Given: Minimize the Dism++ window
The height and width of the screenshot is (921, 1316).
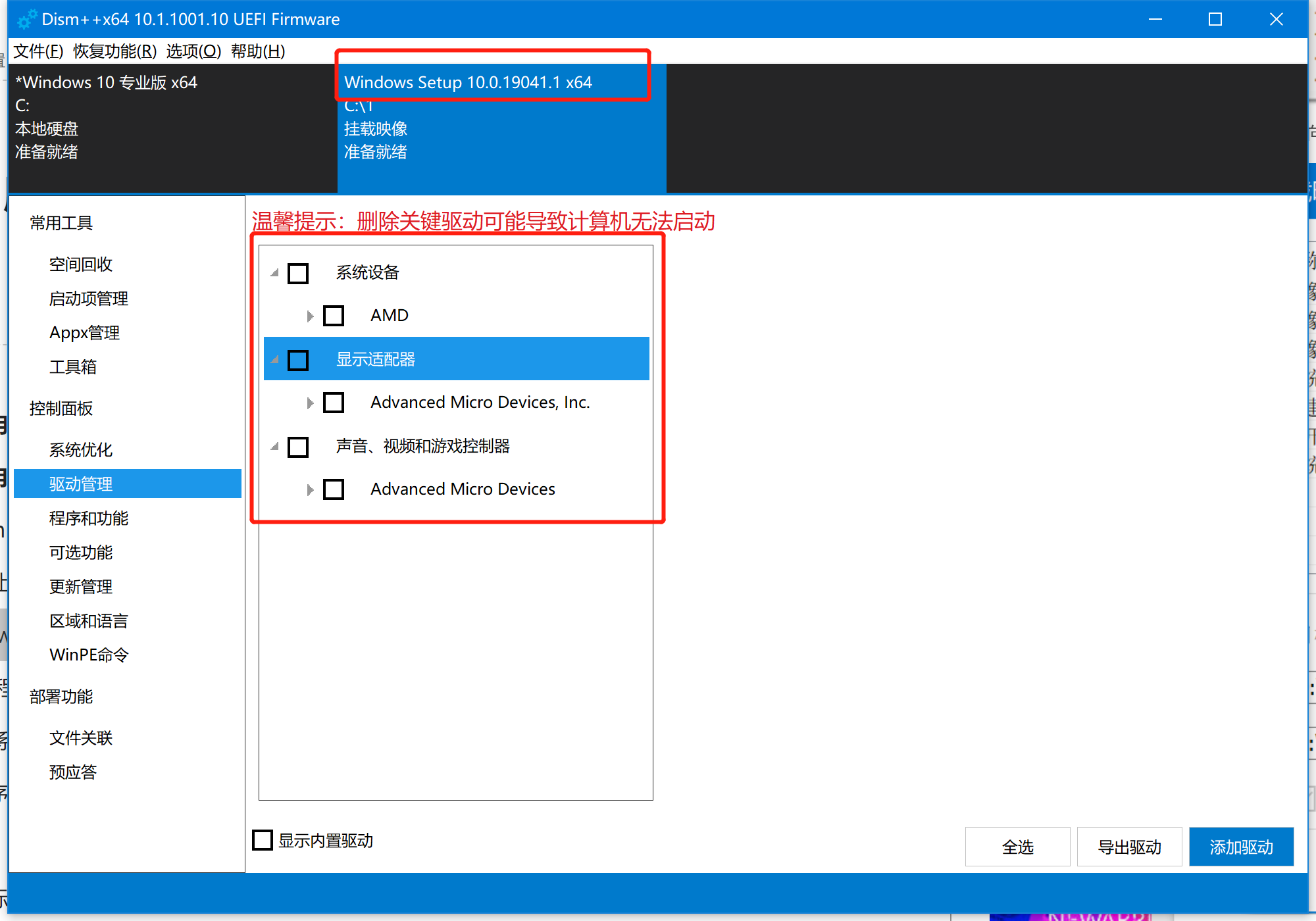Looking at the screenshot, I should 1155,19.
